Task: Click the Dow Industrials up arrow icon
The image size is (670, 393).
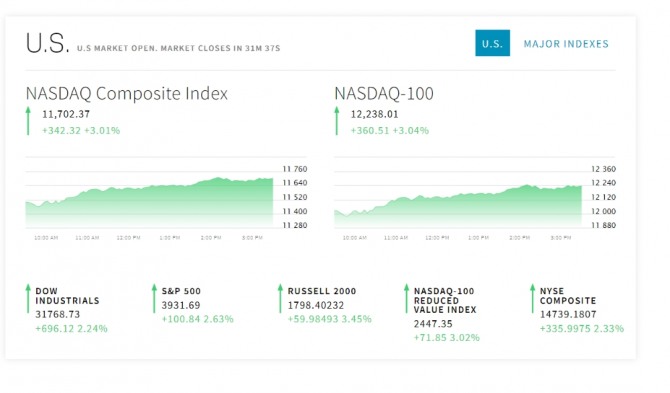Action: coord(28,298)
